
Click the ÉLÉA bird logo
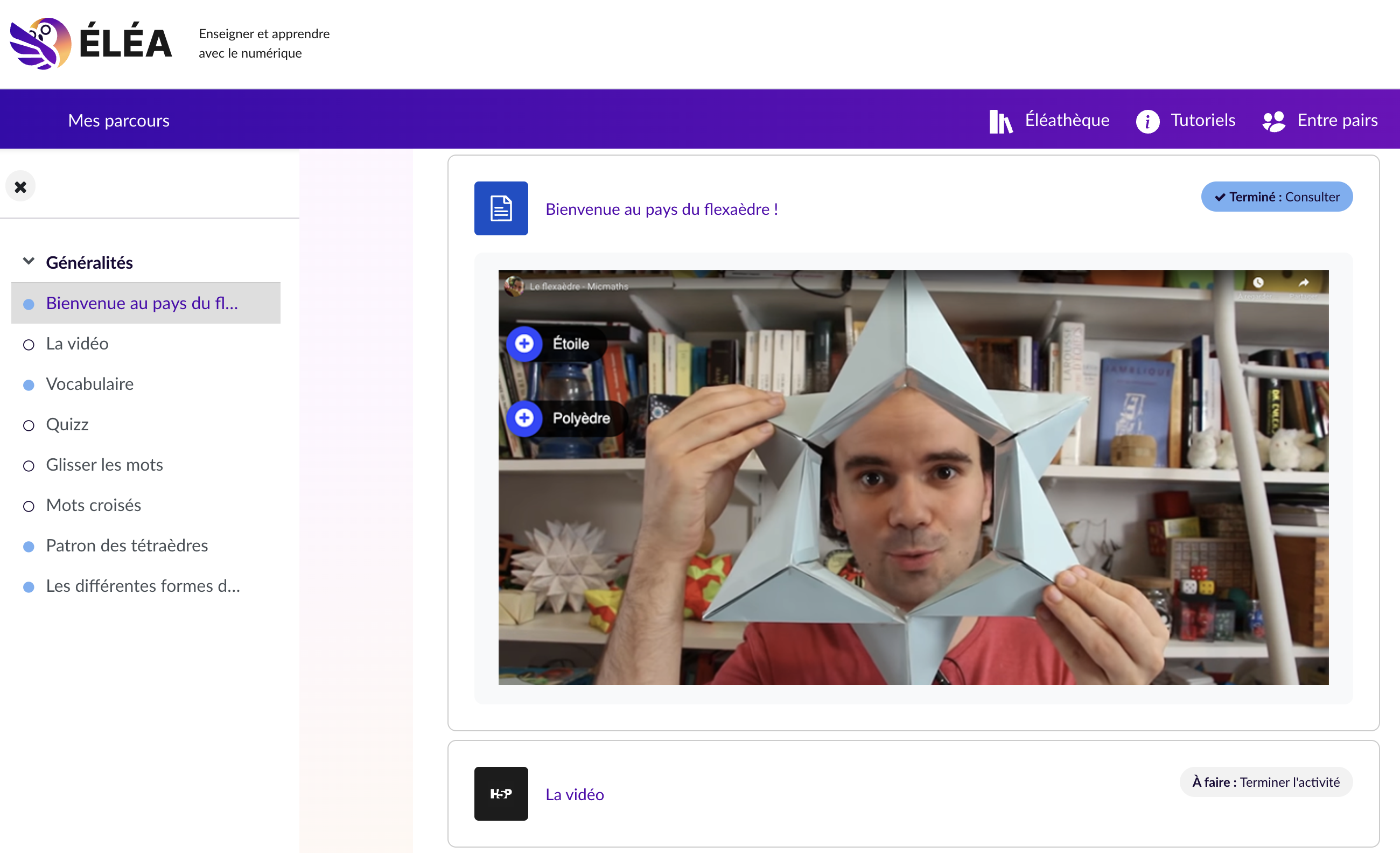41,43
